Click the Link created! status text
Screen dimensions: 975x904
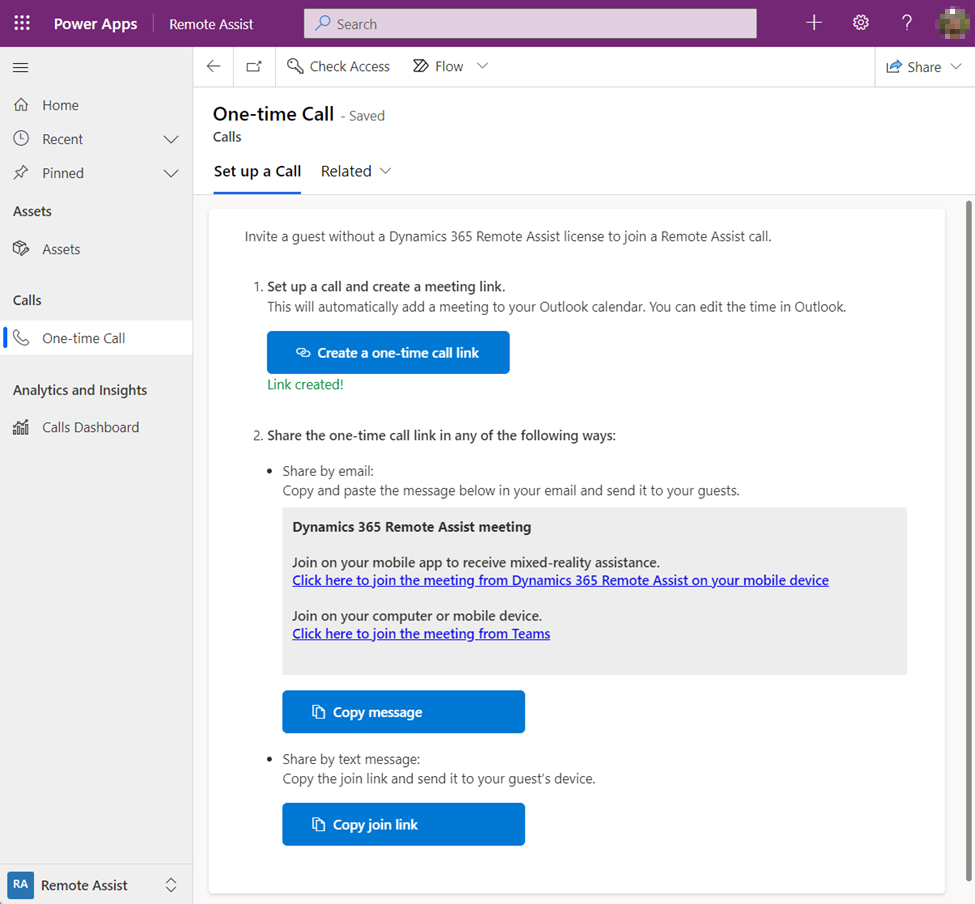[305, 384]
